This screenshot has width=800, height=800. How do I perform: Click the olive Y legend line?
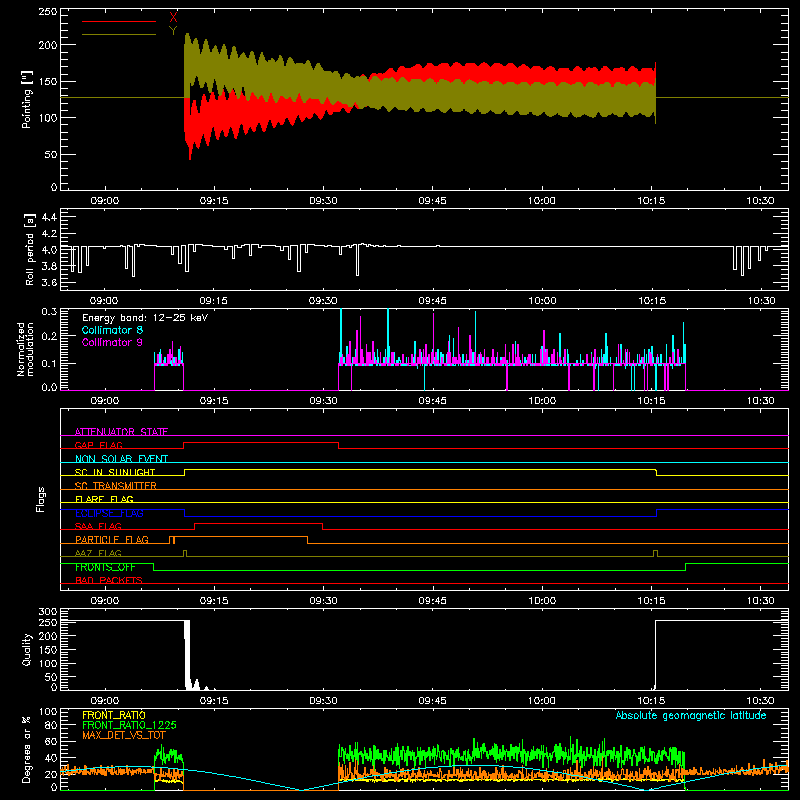point(119,34)
